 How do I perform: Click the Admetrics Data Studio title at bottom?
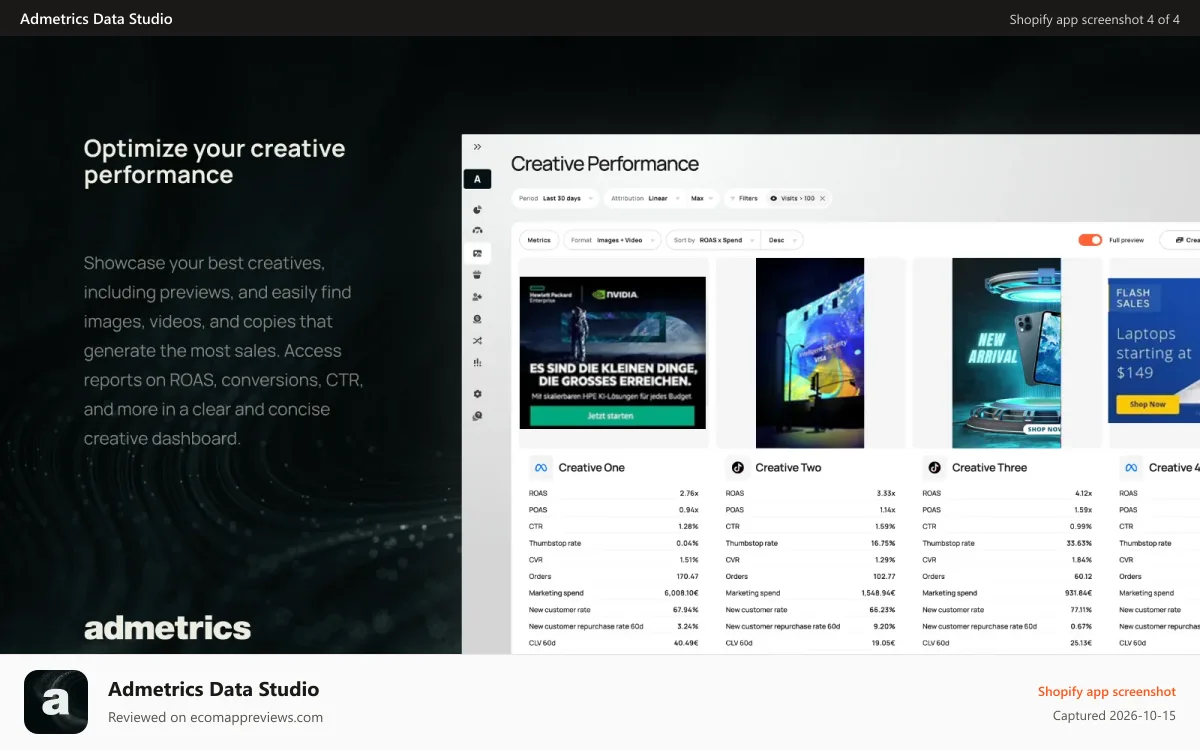[x=214, y=689]
